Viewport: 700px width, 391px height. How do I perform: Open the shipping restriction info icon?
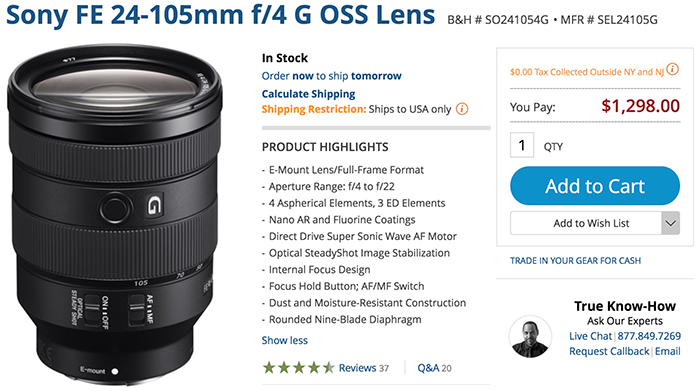tap(462, 109)
